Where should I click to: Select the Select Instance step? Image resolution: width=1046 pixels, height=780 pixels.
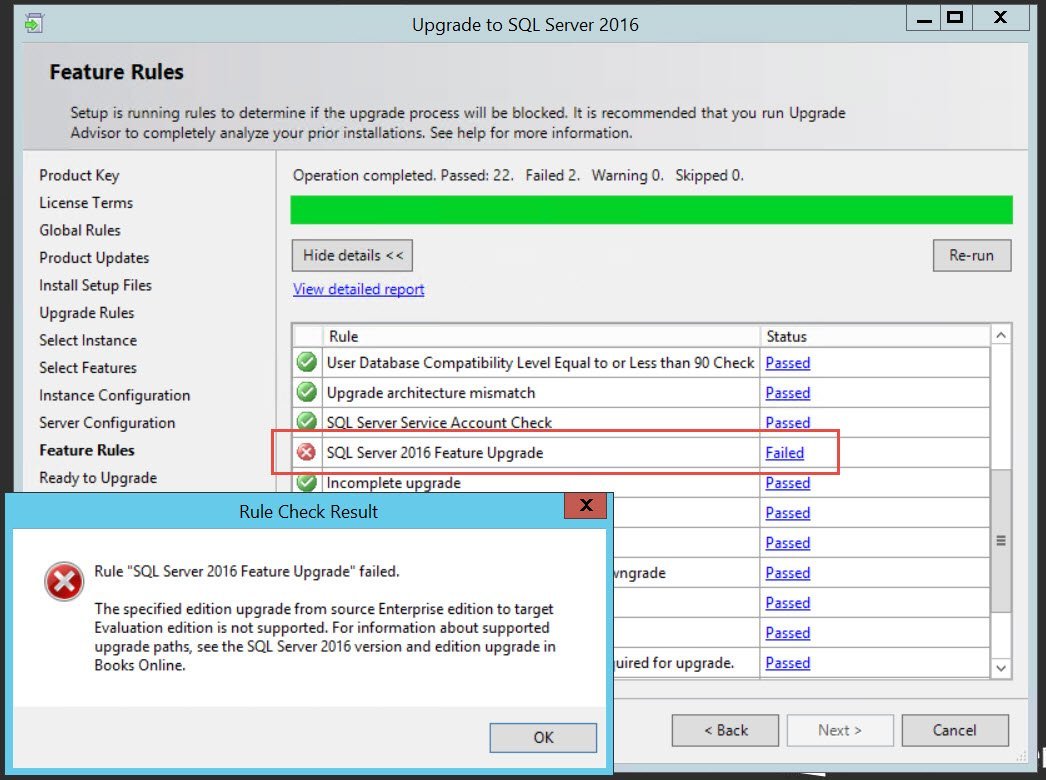[88, 340]
